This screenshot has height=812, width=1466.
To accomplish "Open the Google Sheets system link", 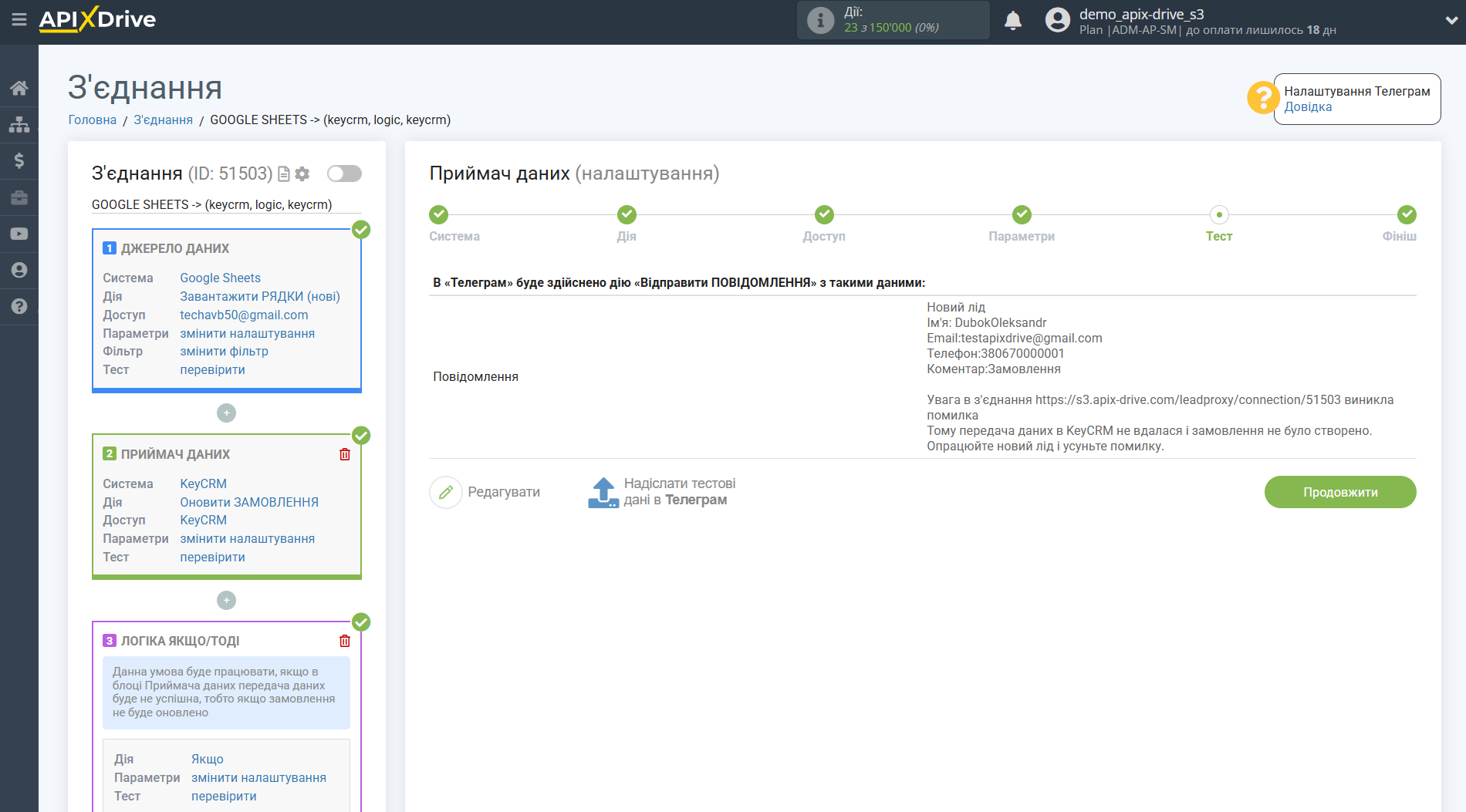I will (x=221, y=278).
